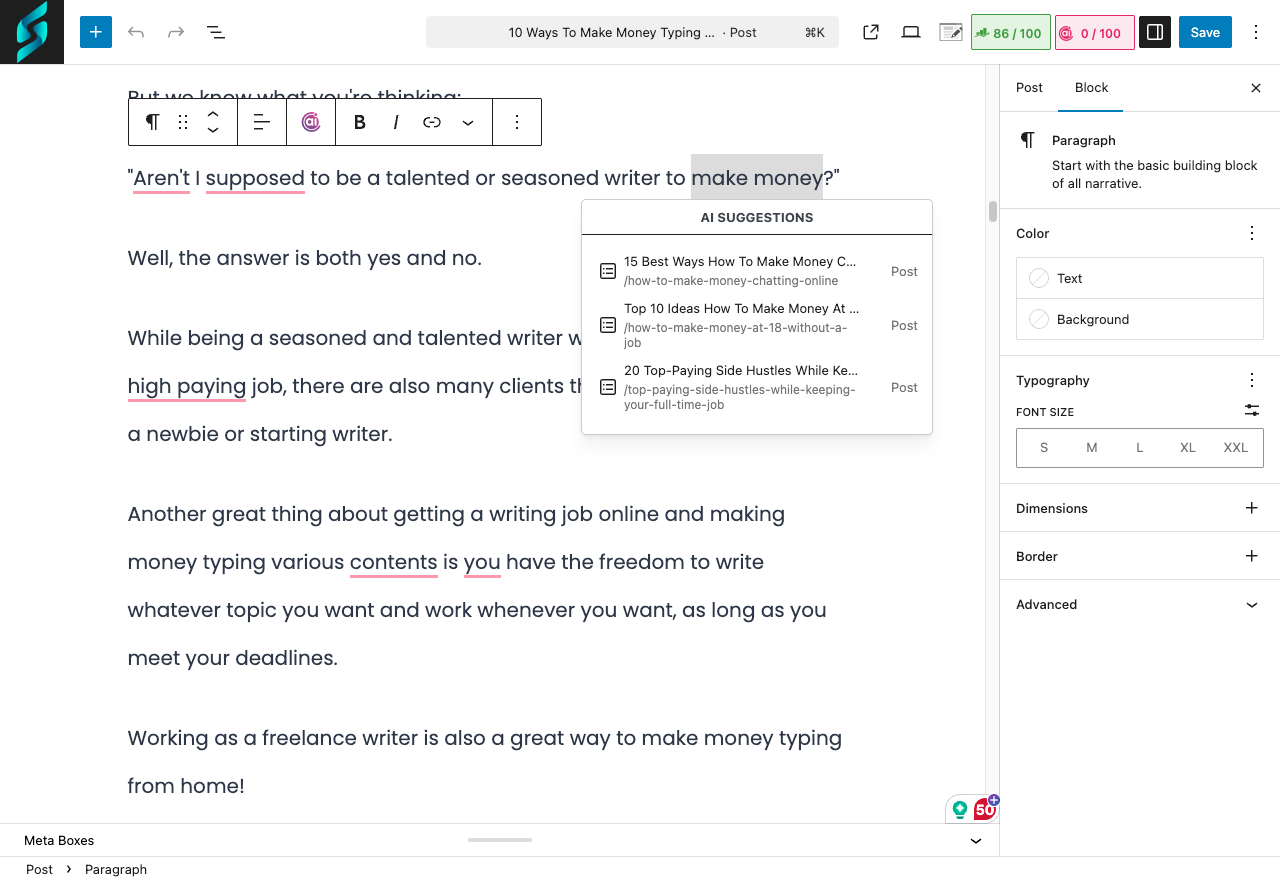The width and height of the screenshot is (1280, 881).
Task: Toggle bold formatting on the selected text
Action: tap(359, 122)
